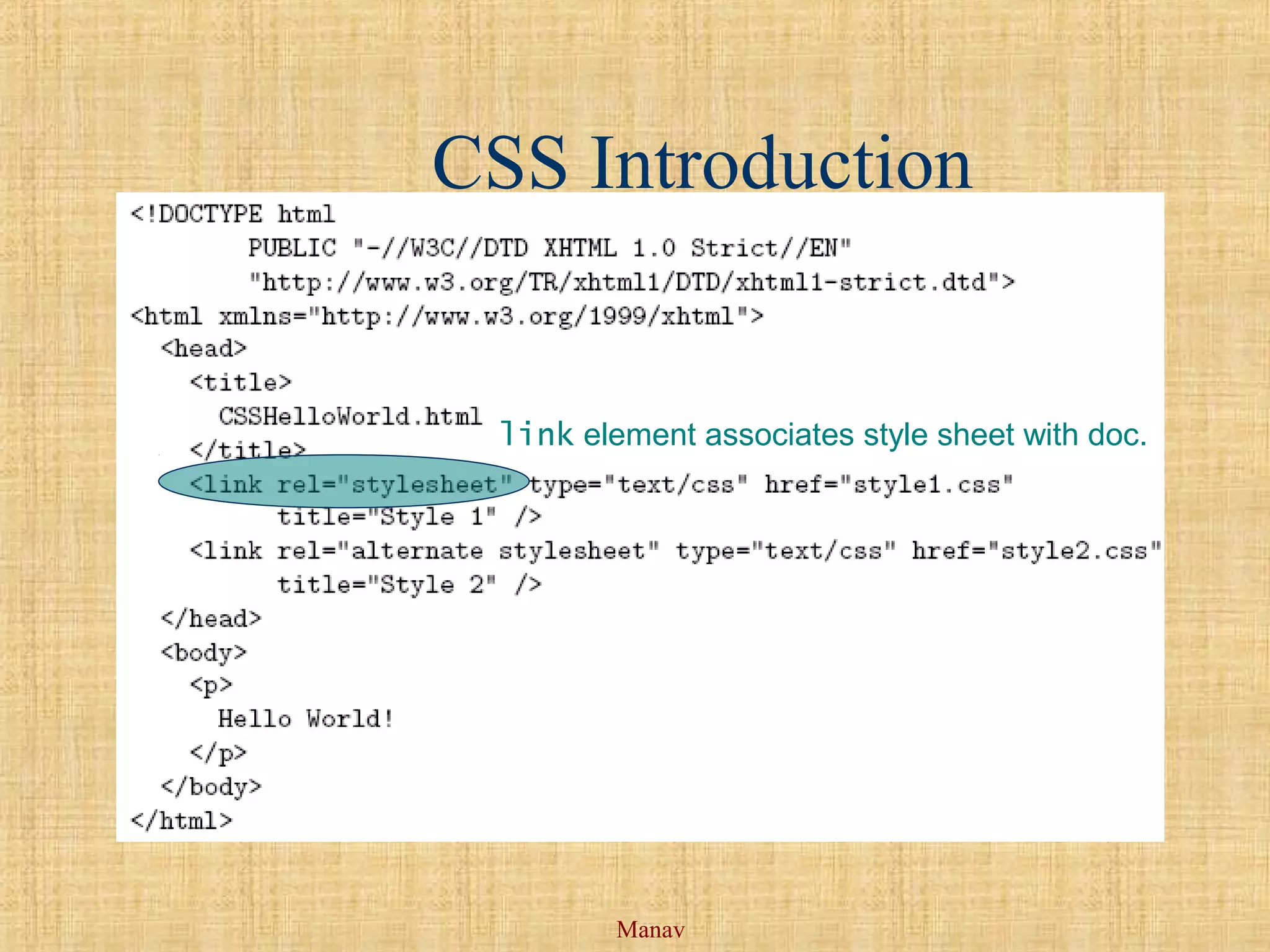Click the href style2.css attribute
The height and width of the screenshot is (952, 1270).
pyautogui.click(x=1036, y=551)
